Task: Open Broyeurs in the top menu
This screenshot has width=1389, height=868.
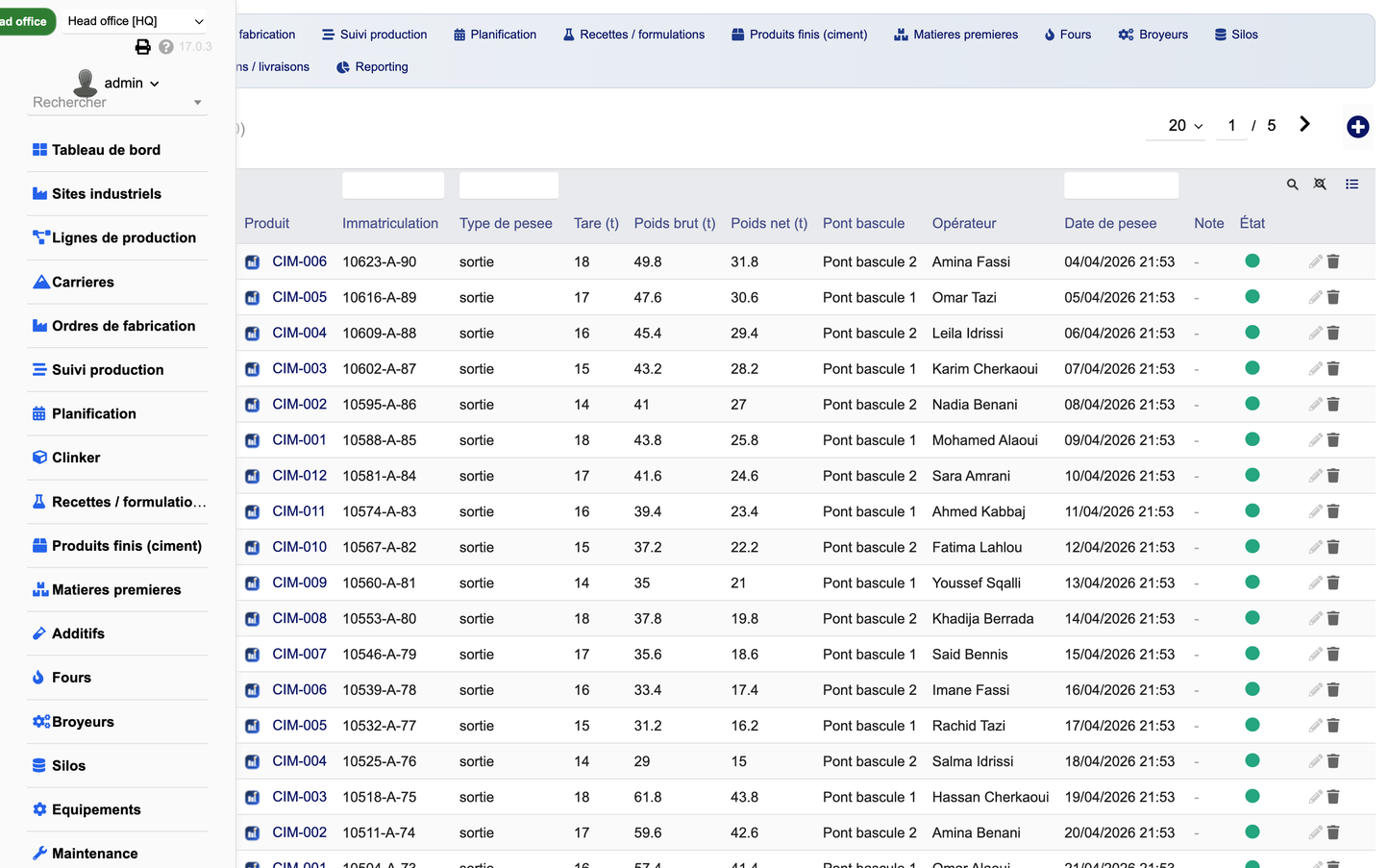Action: pyautogui.click(x=1153, y=35)
